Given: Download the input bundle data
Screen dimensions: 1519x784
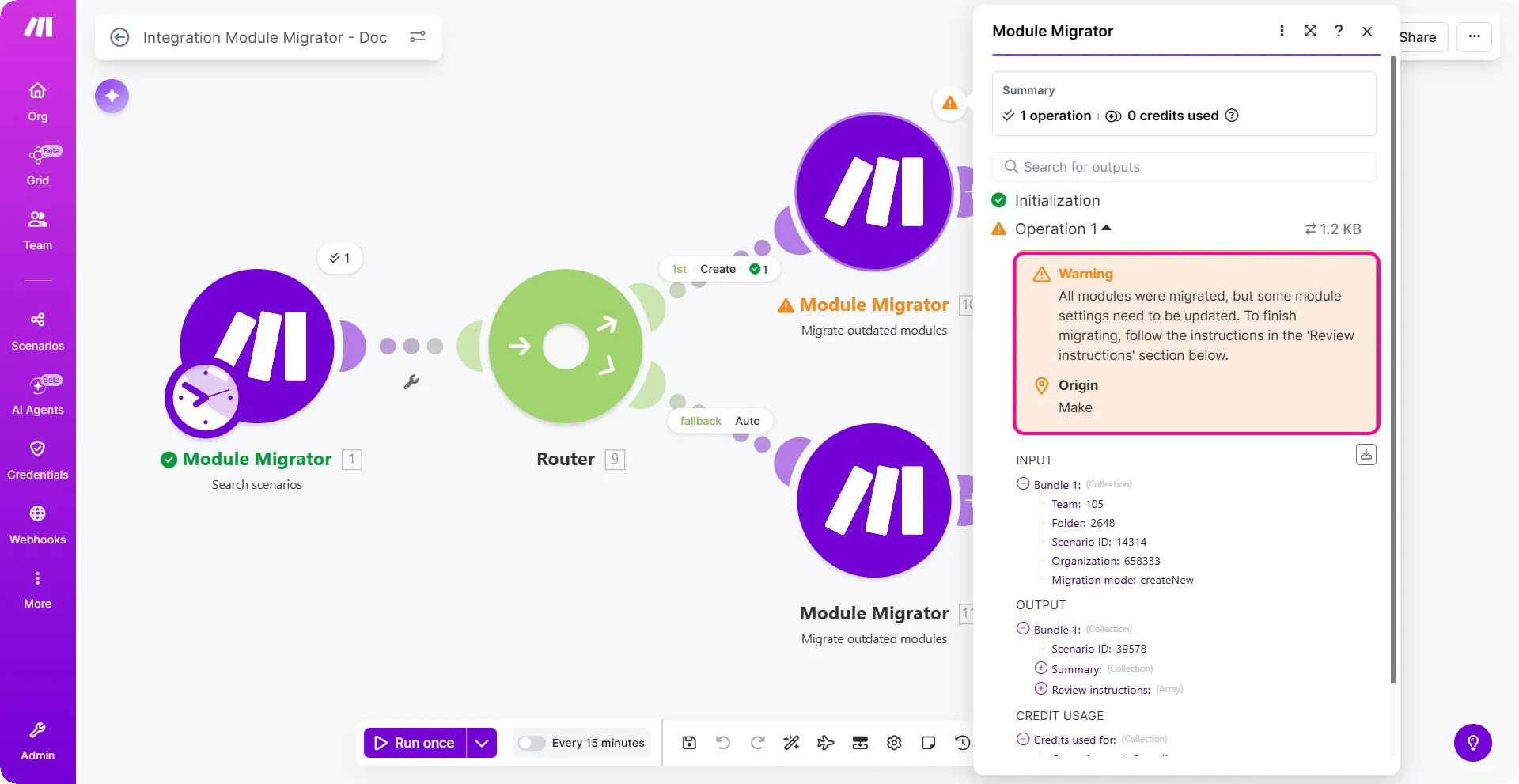Looking at the screenshot, I should pyautogui.click(x=1366, y=455).
